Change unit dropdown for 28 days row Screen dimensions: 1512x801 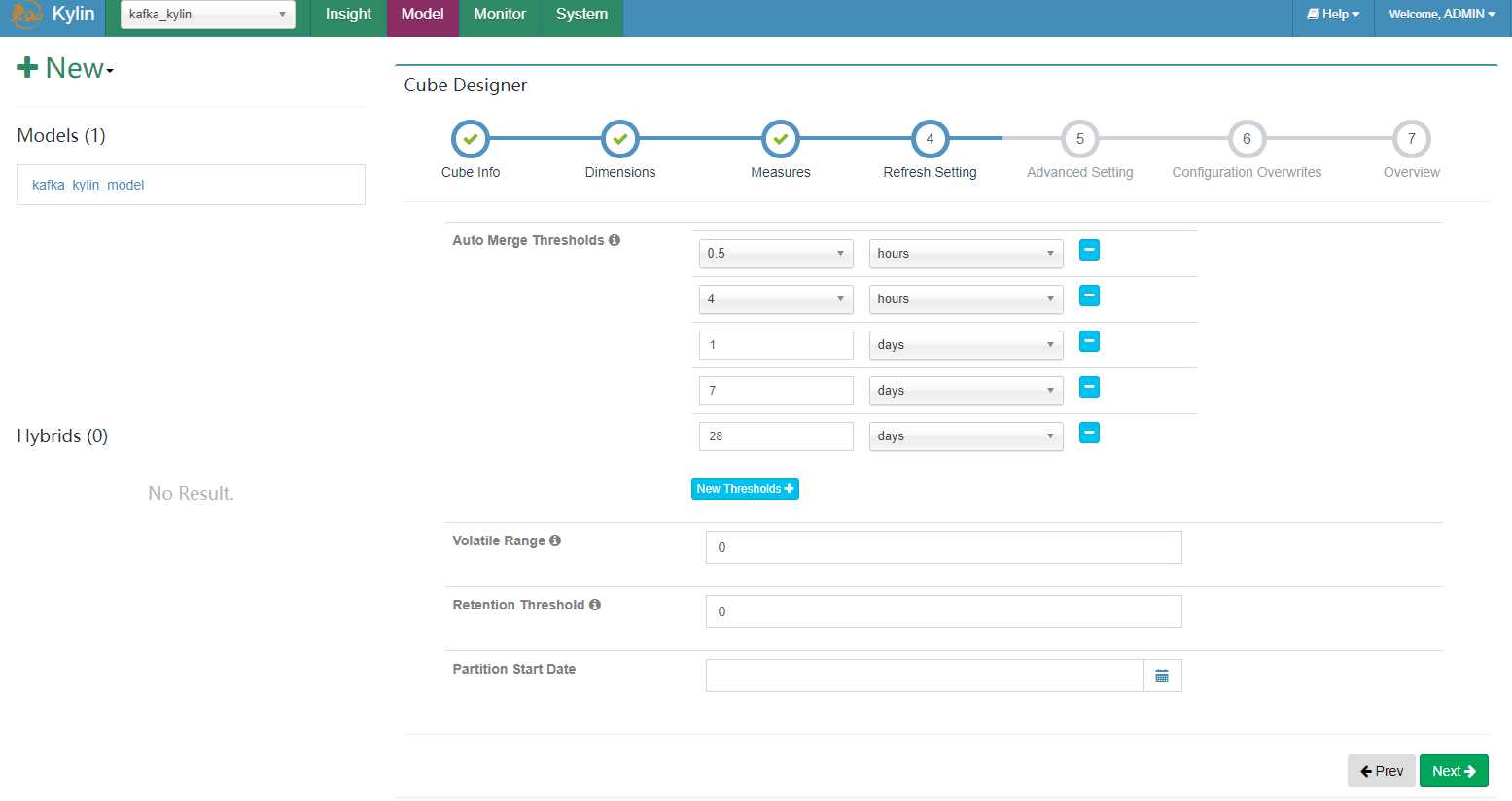pos(966,436)
